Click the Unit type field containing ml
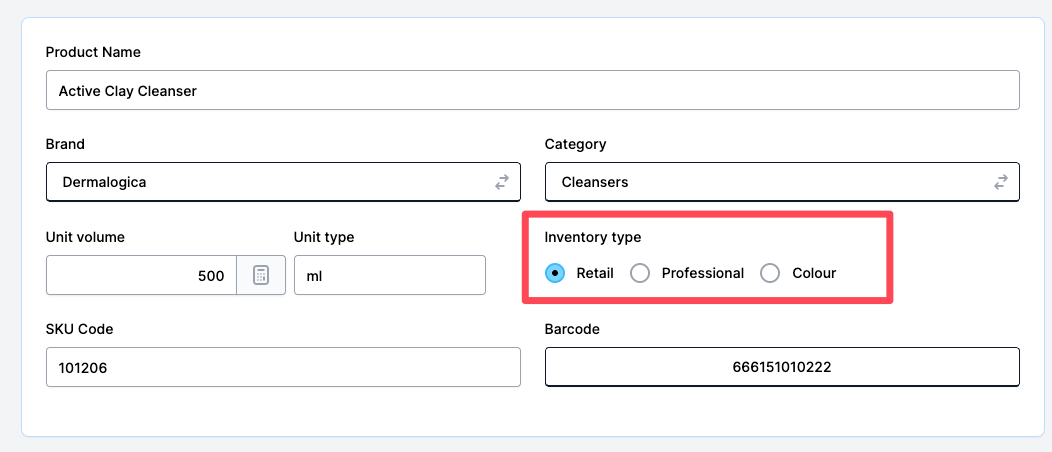Viewport: 1052px width, 452px height. pyautogui.click(x=390, y=275)
